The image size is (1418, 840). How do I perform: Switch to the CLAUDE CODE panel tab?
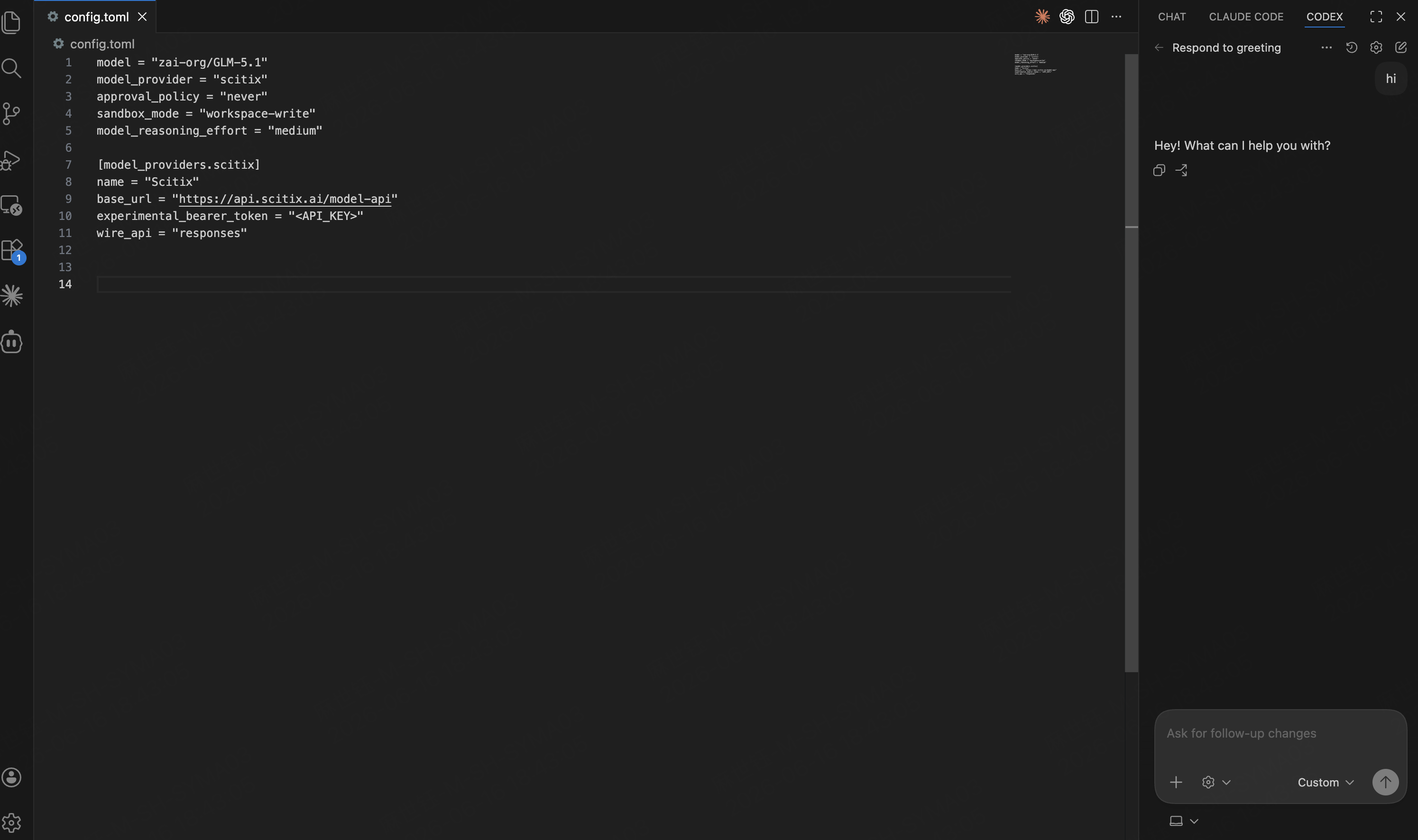tap(1246, 17)
